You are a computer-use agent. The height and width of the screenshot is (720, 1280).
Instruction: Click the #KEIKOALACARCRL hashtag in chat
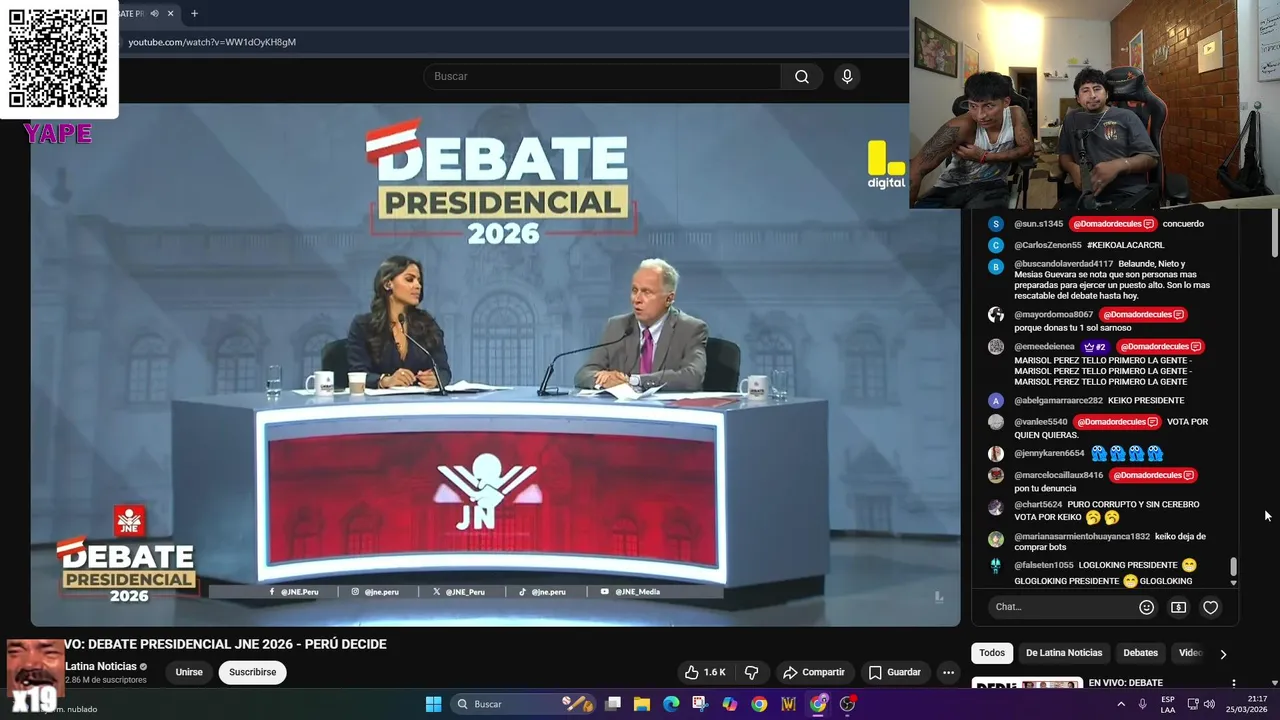coord(1126,245)
